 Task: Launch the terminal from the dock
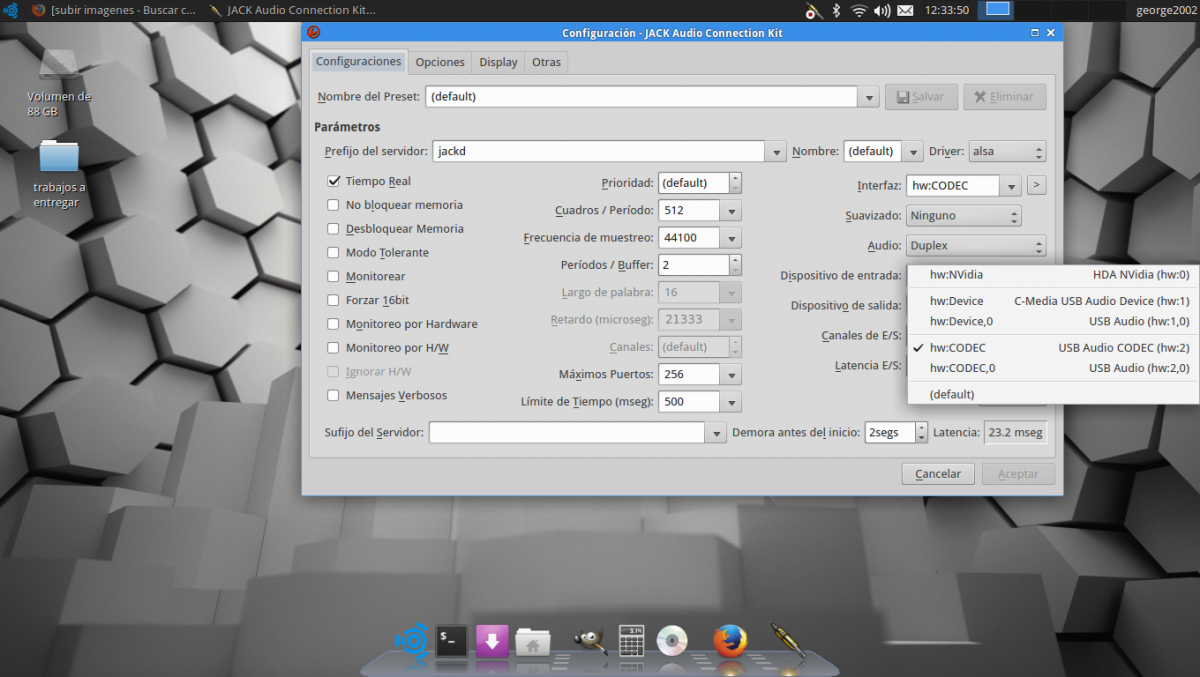pyautogui.click(x=451, y=640)
